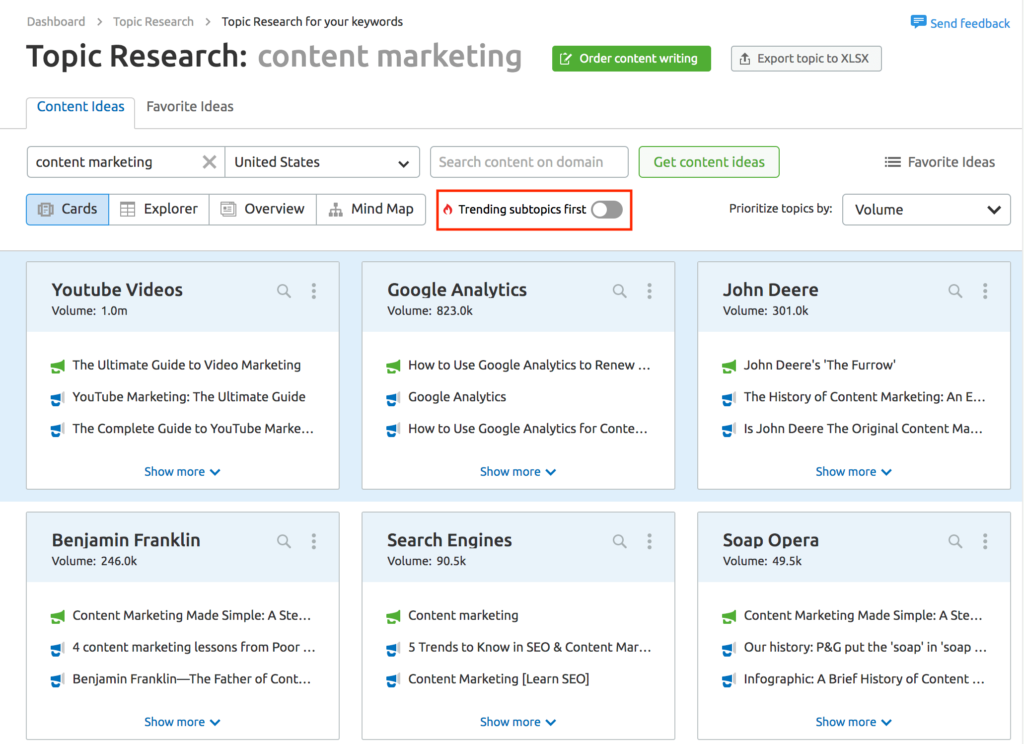The width and height of the screenshot is (1024, 744).
Task: Clear the content marketing keyword with X icon
Action: click(x=209, y=162)
